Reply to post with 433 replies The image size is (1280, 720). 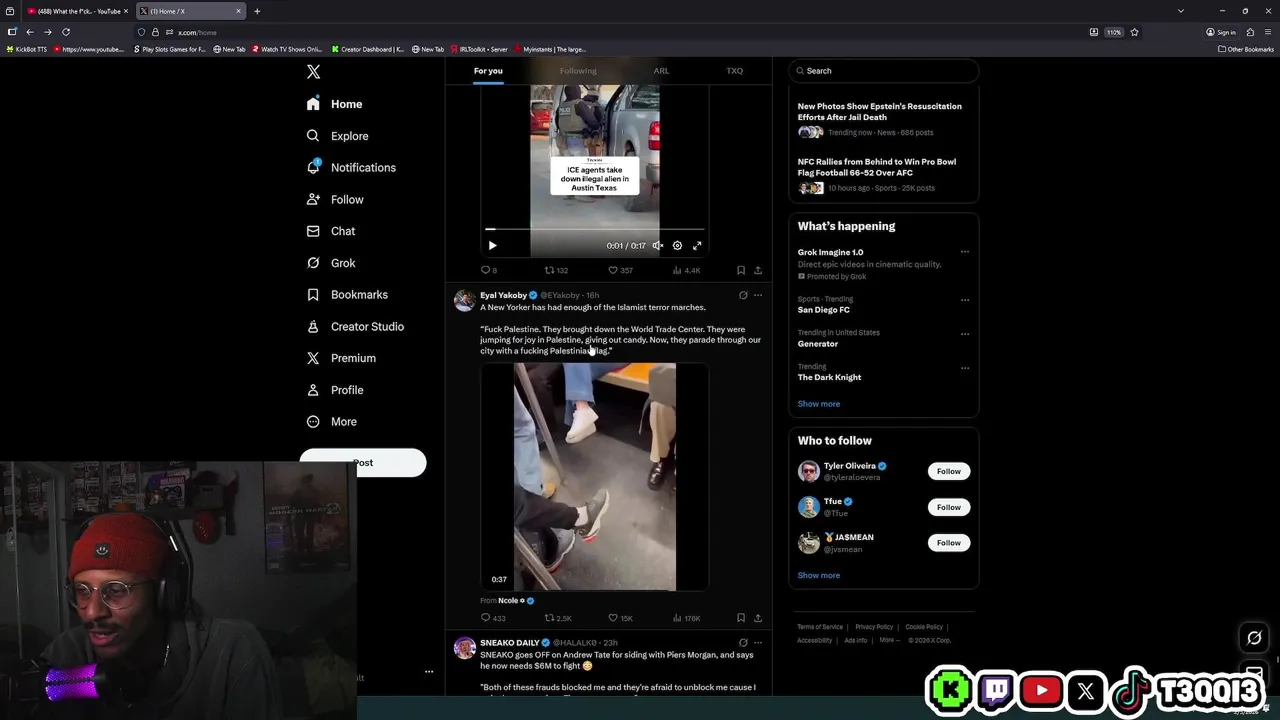coord(493,618)
